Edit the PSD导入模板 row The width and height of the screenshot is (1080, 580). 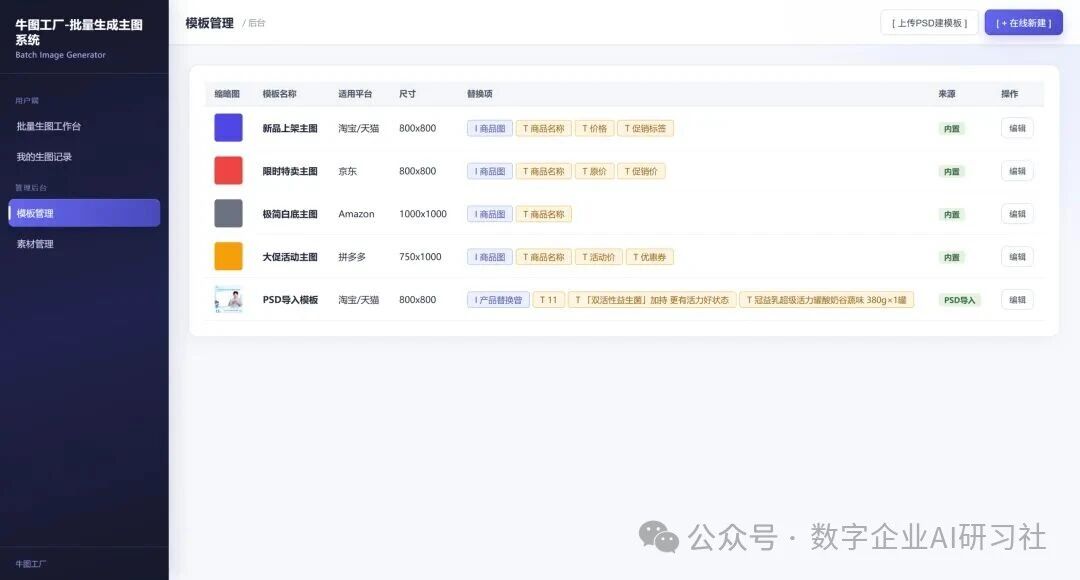(1017, 300)
